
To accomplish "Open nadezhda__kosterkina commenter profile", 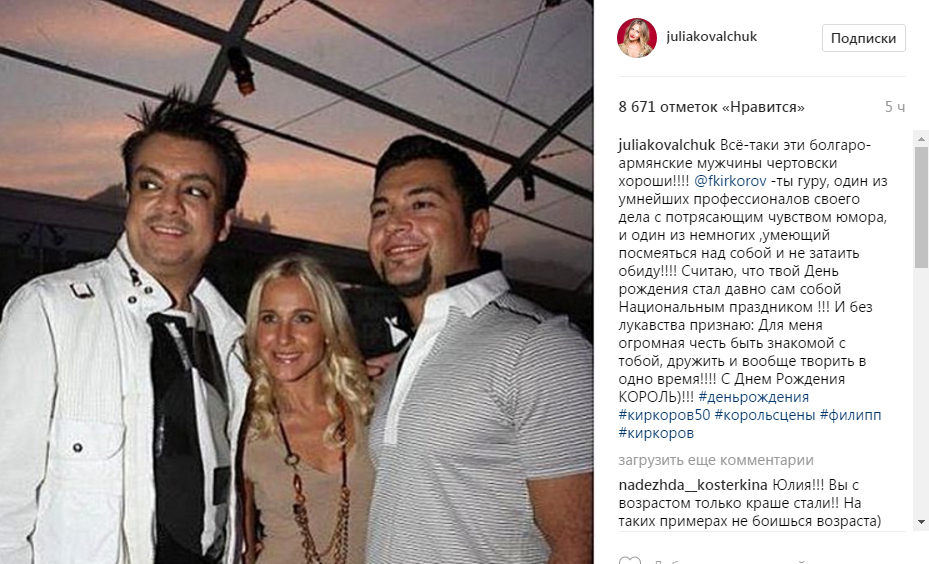I will (693, 485).
